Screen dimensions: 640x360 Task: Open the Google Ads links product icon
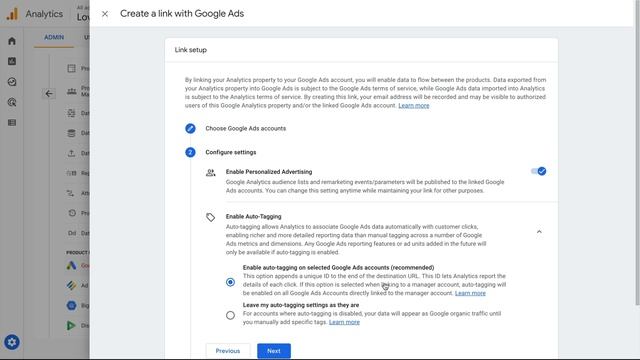point(71,265)
